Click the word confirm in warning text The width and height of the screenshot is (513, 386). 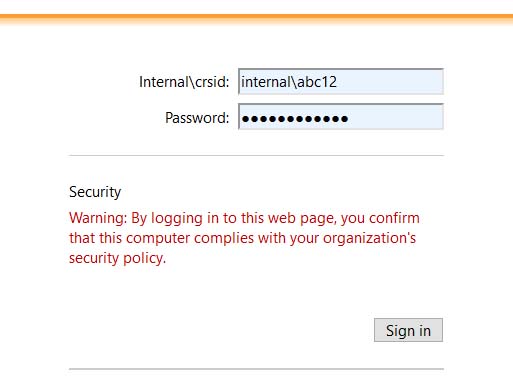point(394,218)
